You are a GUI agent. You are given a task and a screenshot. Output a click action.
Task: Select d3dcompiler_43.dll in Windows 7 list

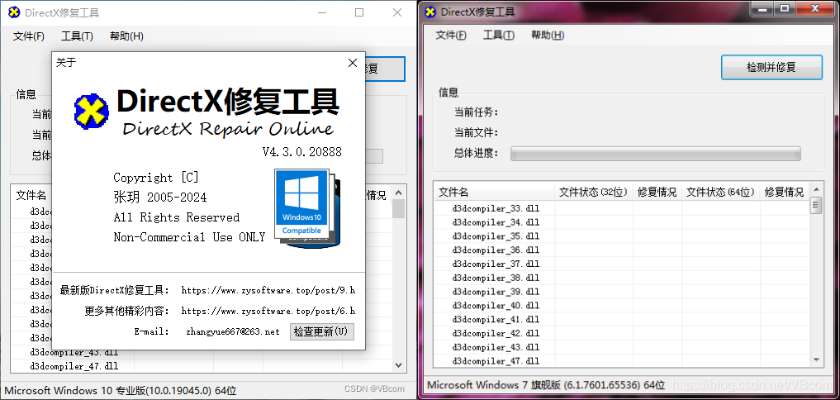pyautogui.click(x=496, y=348)
